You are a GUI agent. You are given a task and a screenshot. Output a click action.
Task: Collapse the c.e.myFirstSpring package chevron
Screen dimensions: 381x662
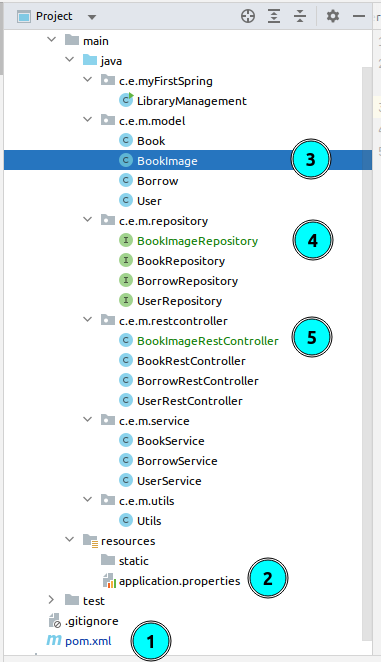click(87, 79)
